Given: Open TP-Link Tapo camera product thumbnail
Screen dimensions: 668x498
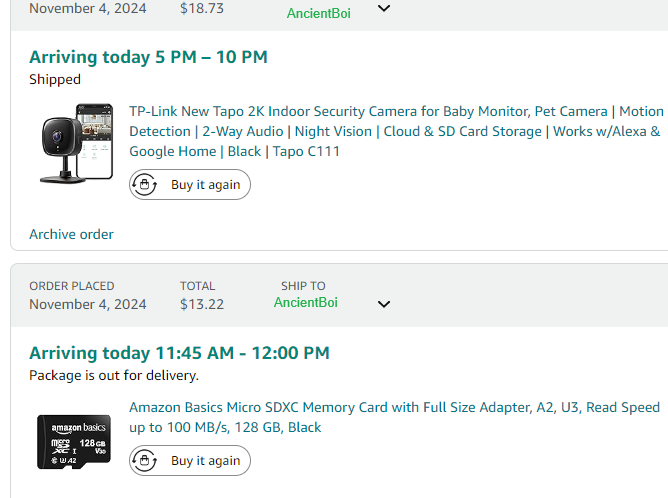Looking at the screenshot, I should [77, 144].
